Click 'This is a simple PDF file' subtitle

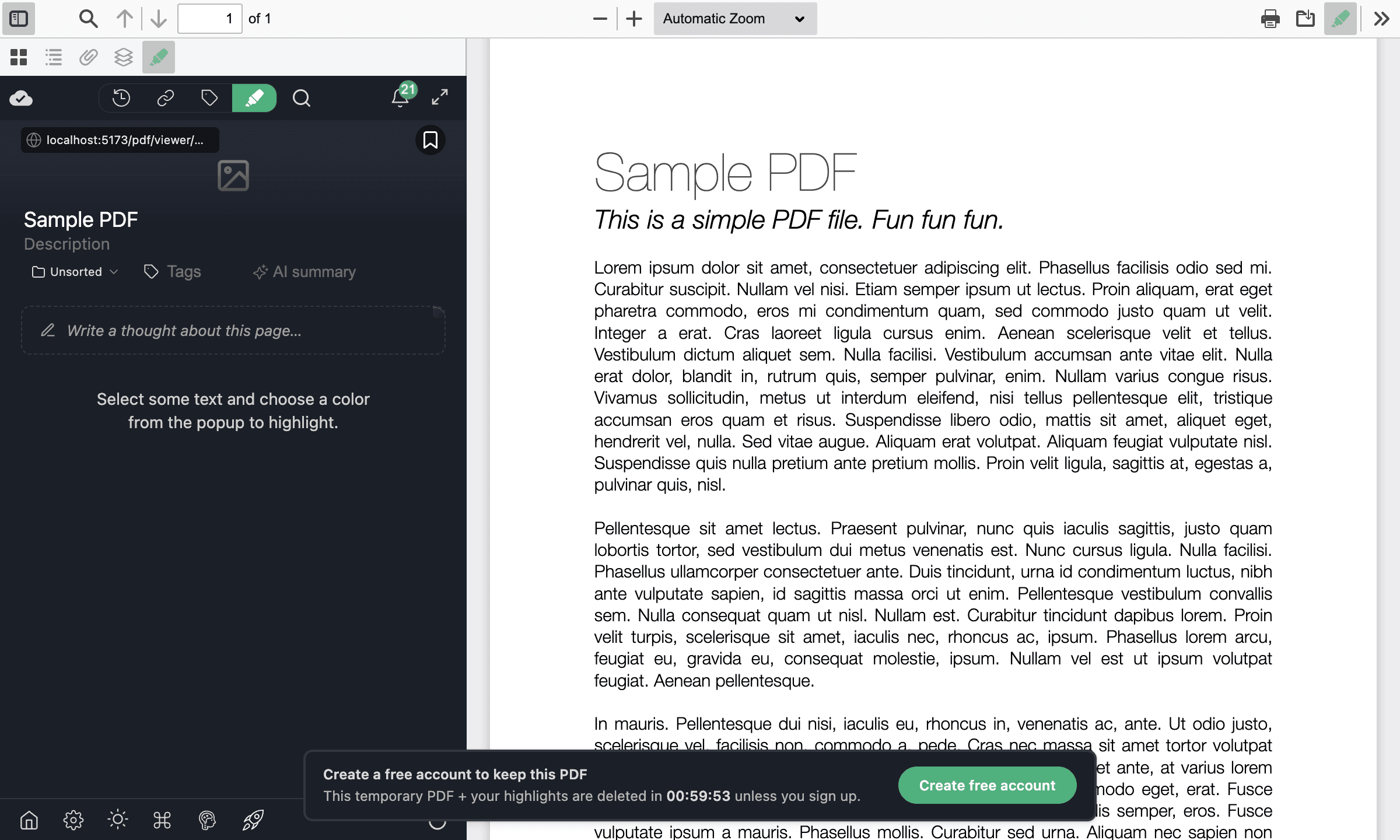coord(799,220)
